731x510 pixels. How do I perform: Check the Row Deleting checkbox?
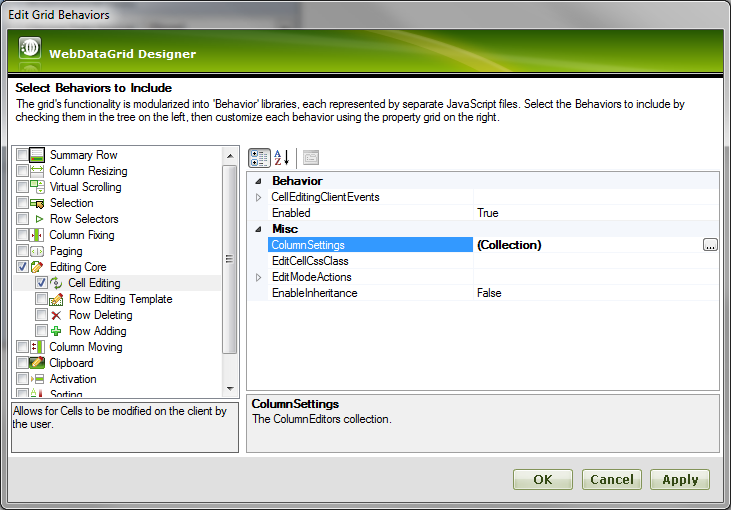pos(41,315)
